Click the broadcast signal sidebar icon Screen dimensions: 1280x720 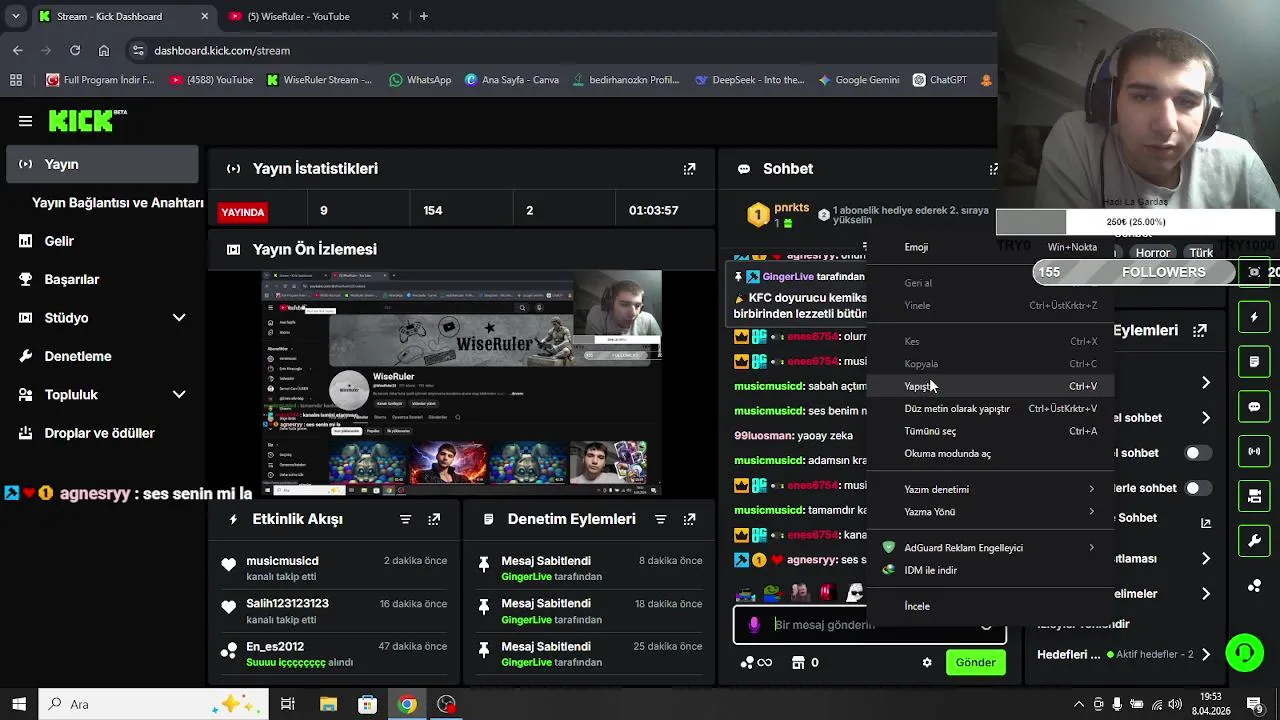tap(1254, 451)
